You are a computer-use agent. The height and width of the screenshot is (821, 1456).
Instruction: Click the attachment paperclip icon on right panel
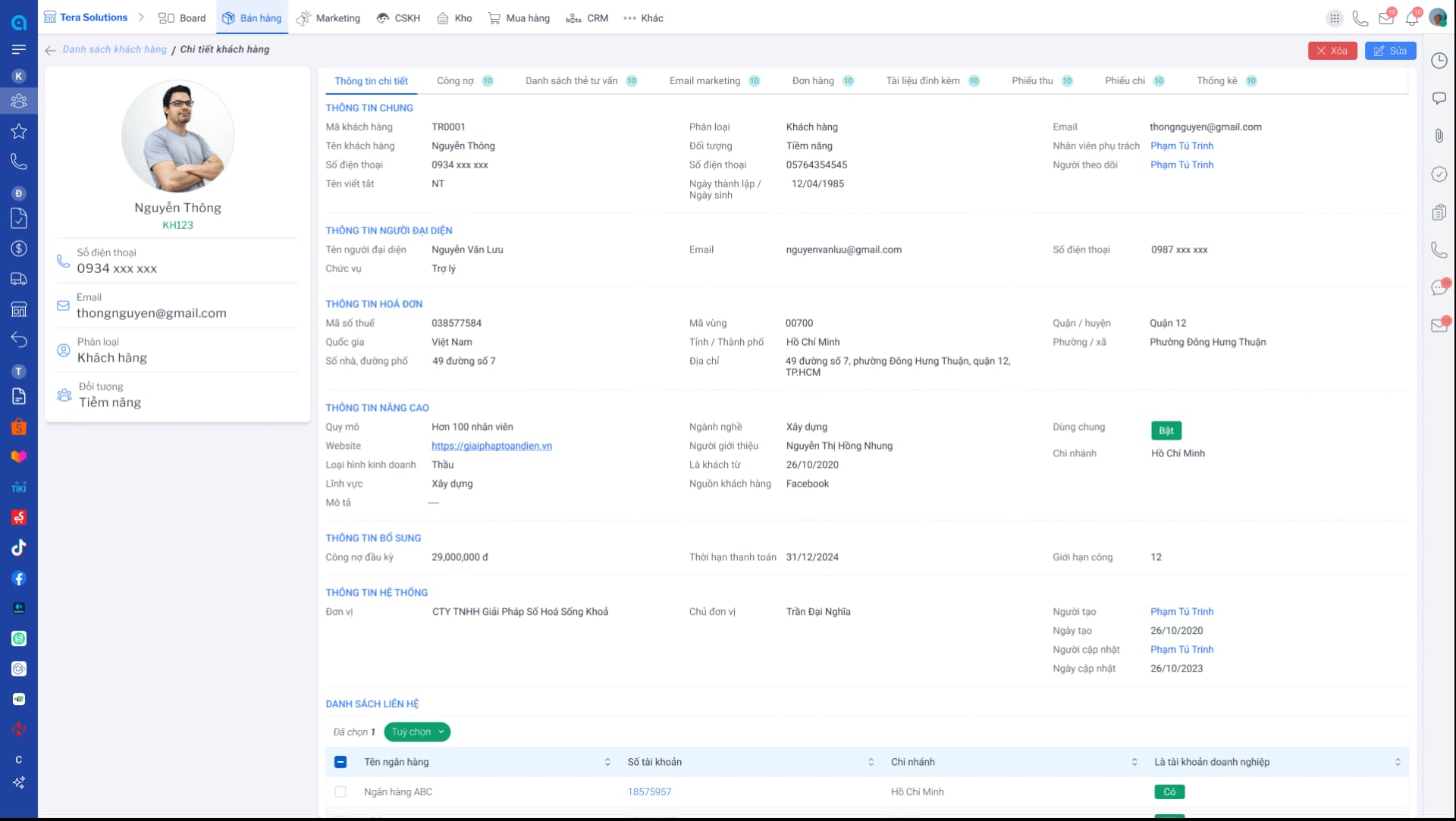pos(1439,136)
